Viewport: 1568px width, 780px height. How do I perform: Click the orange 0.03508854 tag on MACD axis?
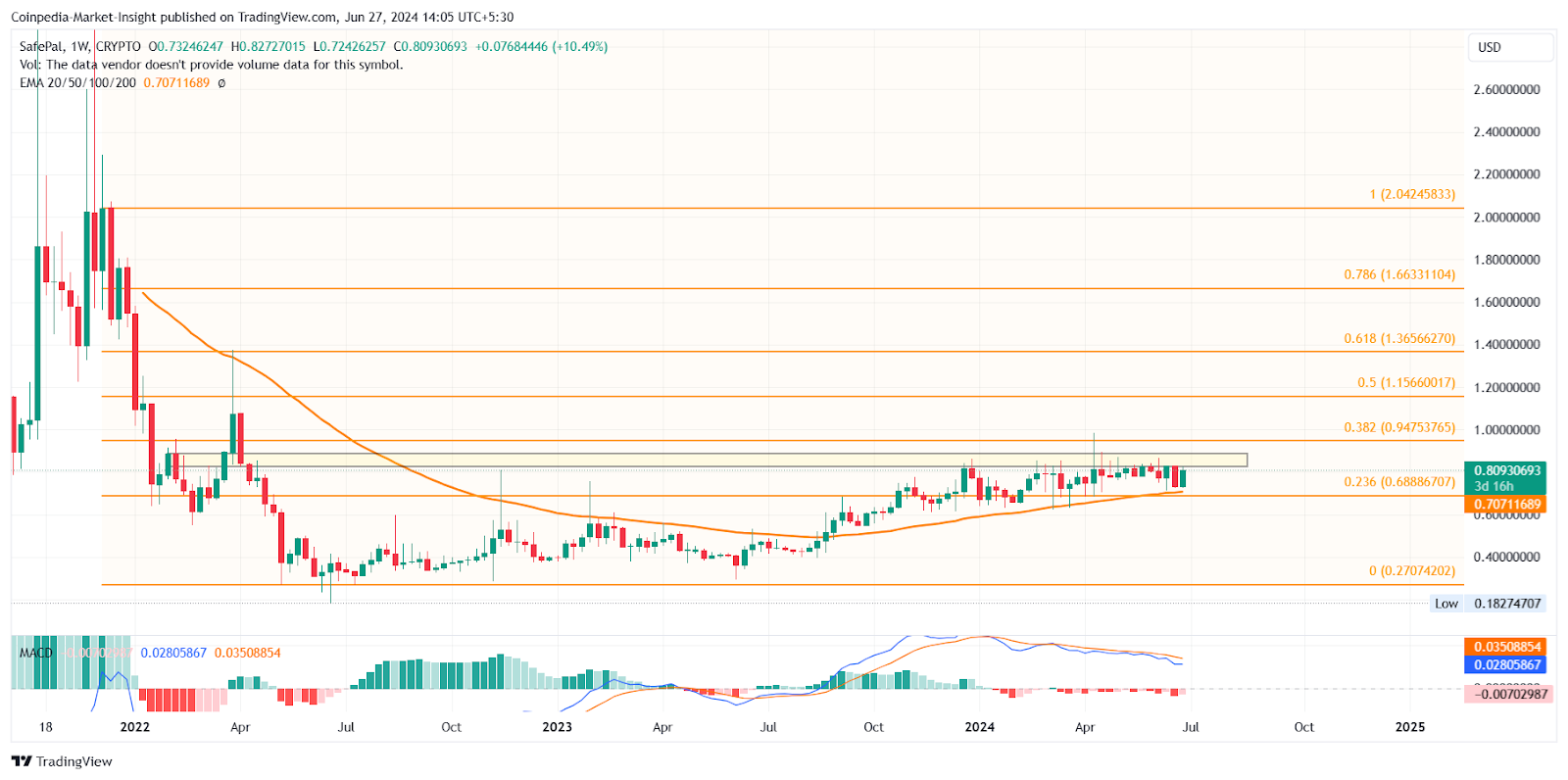pos(1506,647)
